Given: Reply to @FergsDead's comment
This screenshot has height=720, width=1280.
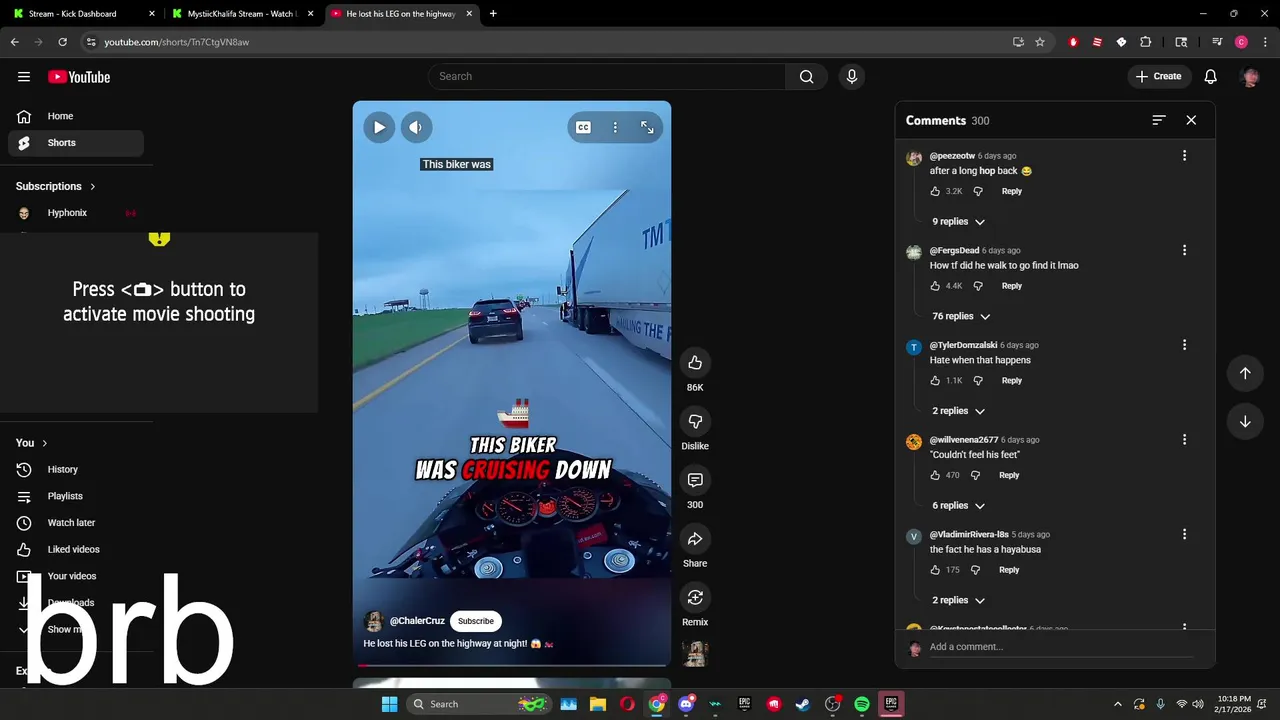Looking at the screenshot, I should [x=1012, y=286].
